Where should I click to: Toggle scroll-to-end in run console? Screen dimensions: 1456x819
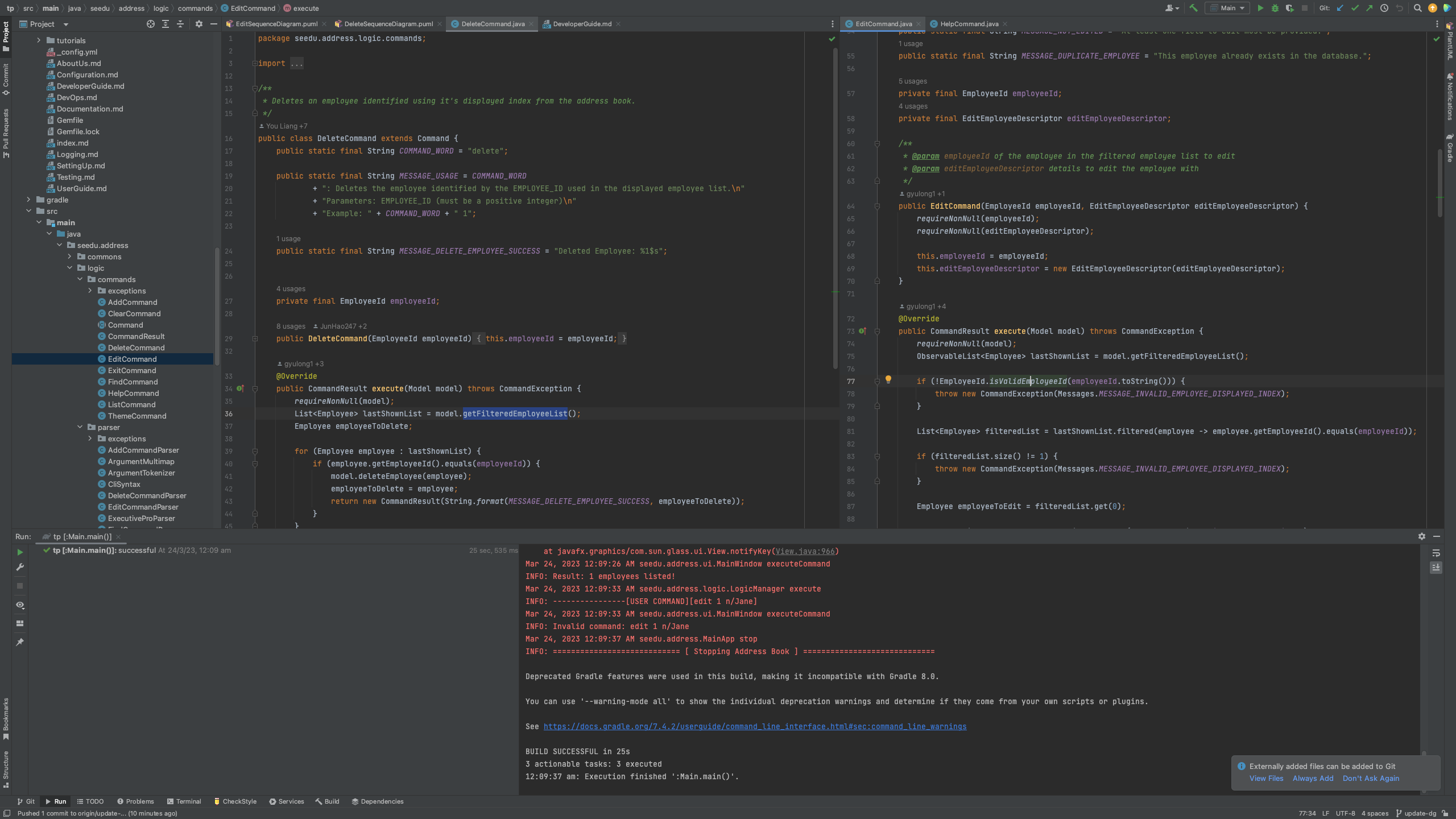(1436, 568)
